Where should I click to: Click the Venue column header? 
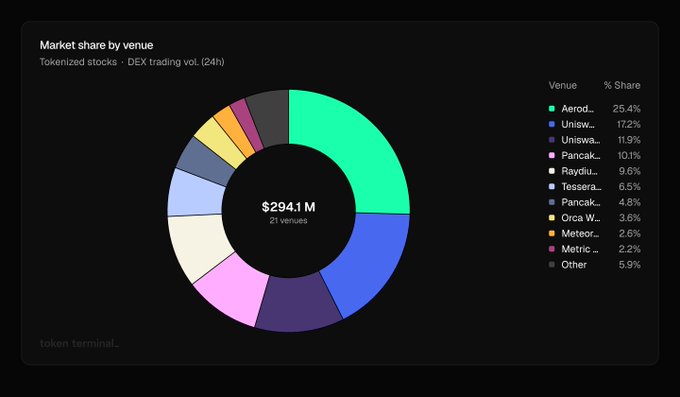click(562, 85)
